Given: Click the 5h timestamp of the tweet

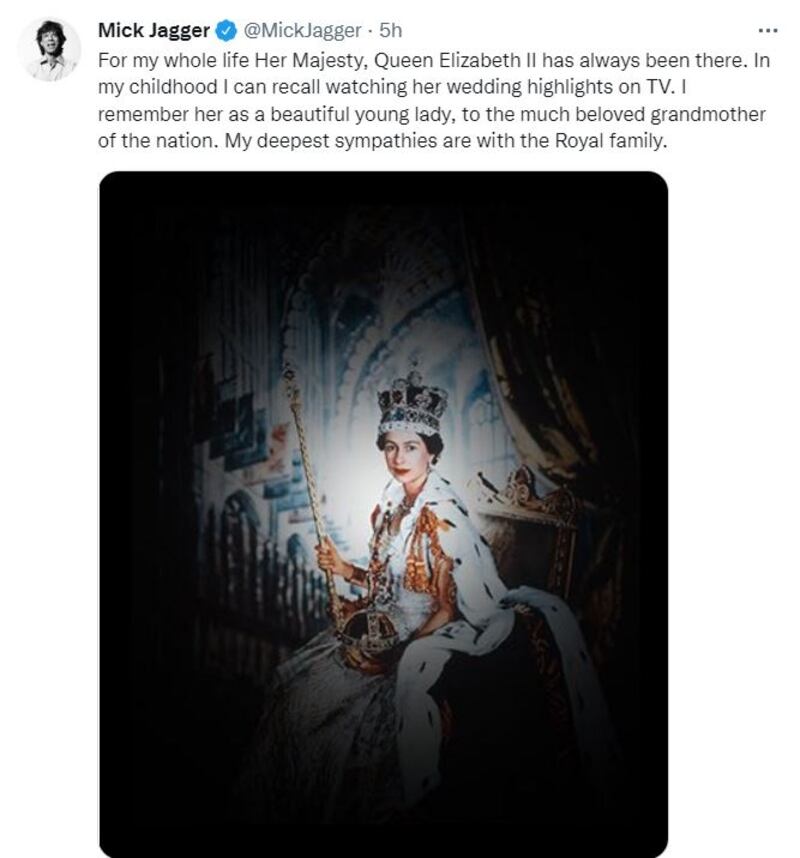Looking at the screenshot, I should click(x=391, y=31).
